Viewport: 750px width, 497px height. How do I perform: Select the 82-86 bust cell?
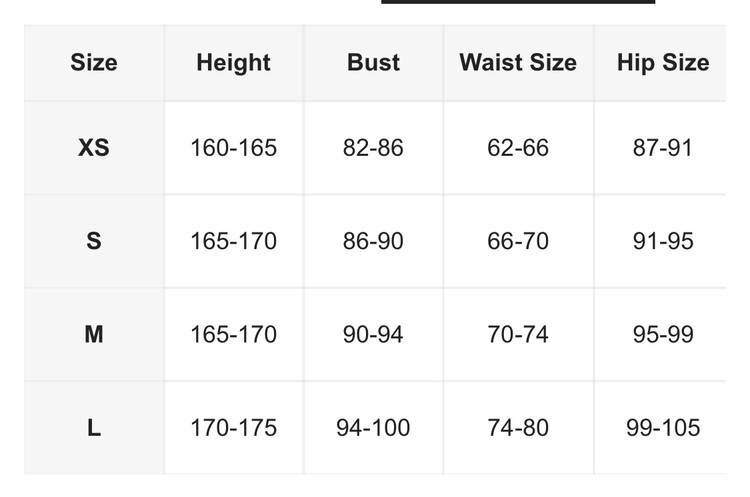tap(373, 148)
